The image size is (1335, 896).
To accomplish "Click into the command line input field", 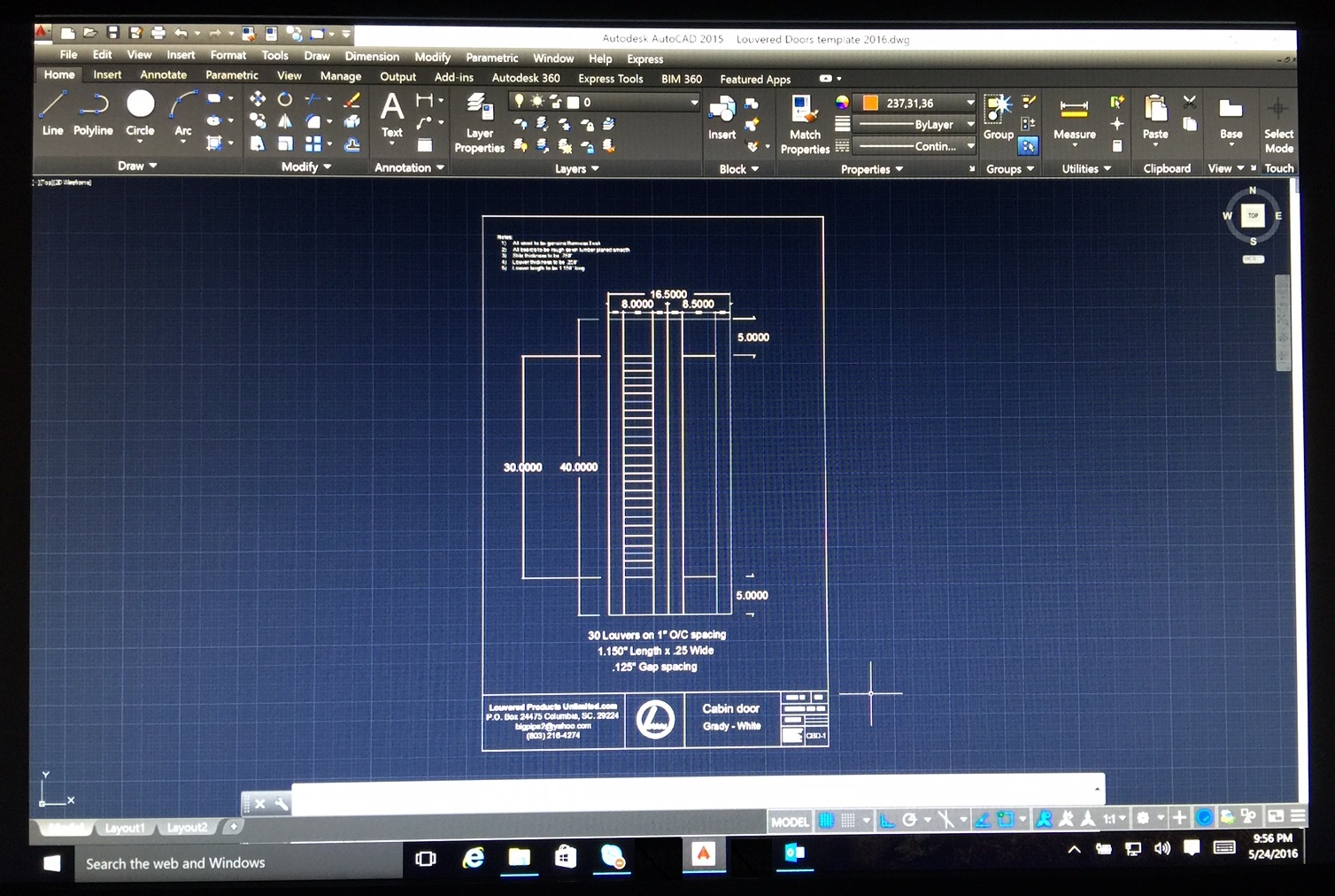I will [x=697, y=792].
